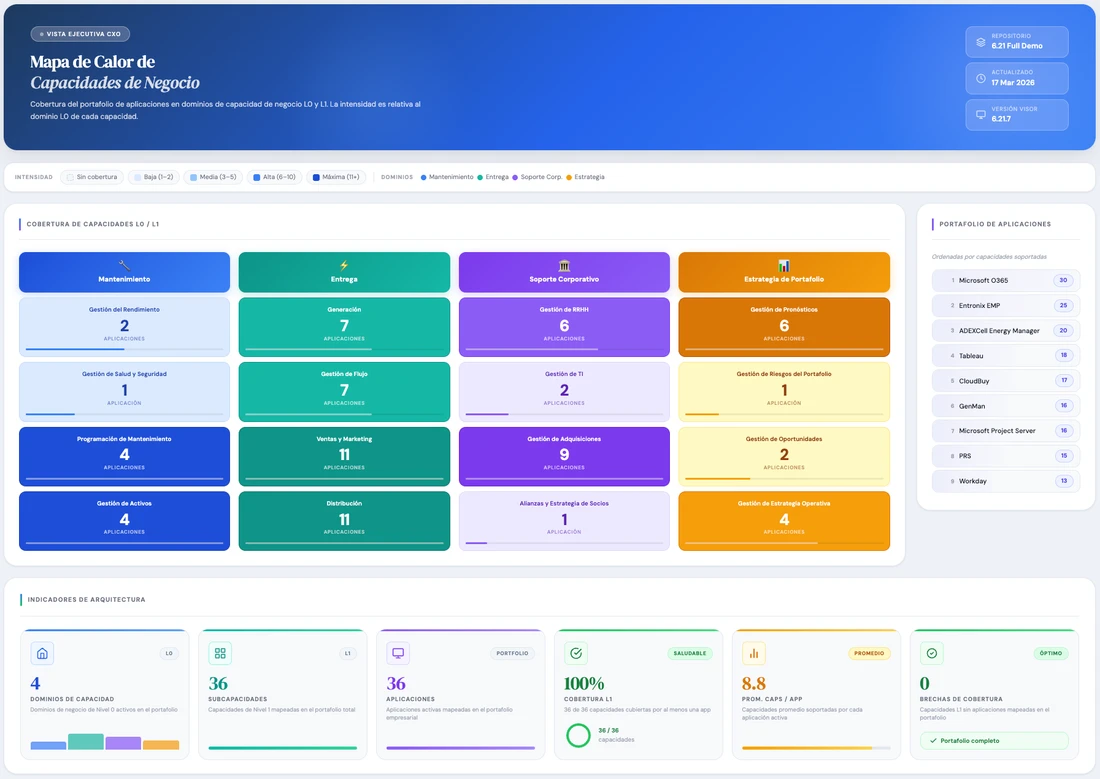Open the Vista Ejecutiva CXO view
The height and width of the screenshot is (779, 1100).
coord(80,33)
